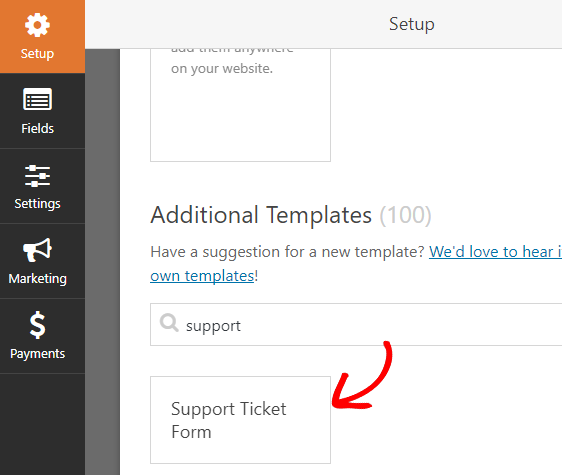
Task: Click the magnifying glass search icon
Action: click(169, 323)
